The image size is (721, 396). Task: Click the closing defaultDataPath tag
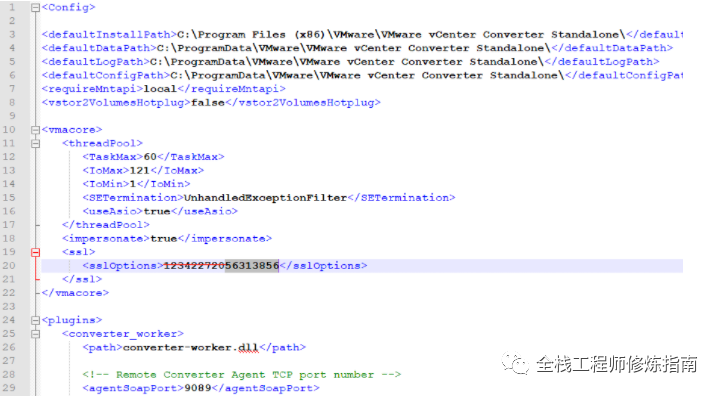[x=612, y=48]
